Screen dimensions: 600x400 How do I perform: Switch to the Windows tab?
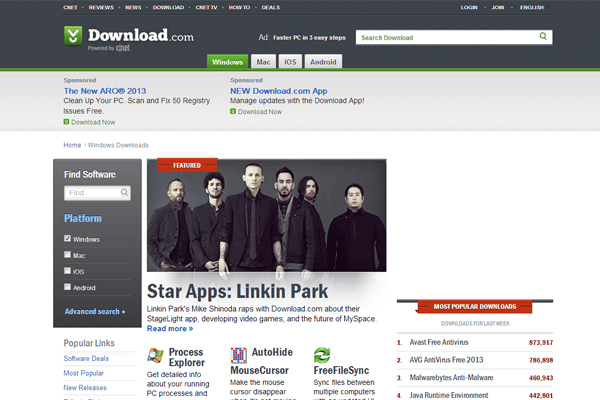pos(227,62)
